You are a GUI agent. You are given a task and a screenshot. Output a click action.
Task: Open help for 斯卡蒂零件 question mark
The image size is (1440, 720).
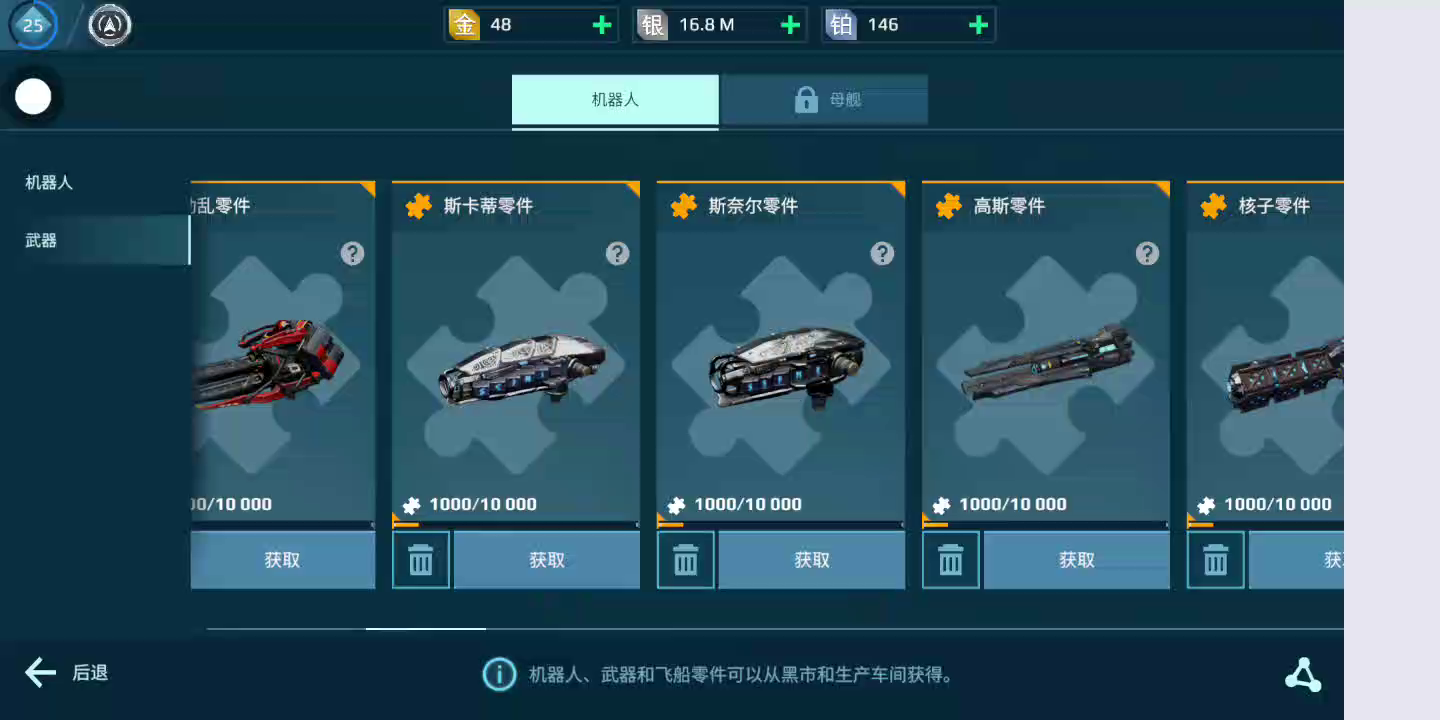(618, 253)
